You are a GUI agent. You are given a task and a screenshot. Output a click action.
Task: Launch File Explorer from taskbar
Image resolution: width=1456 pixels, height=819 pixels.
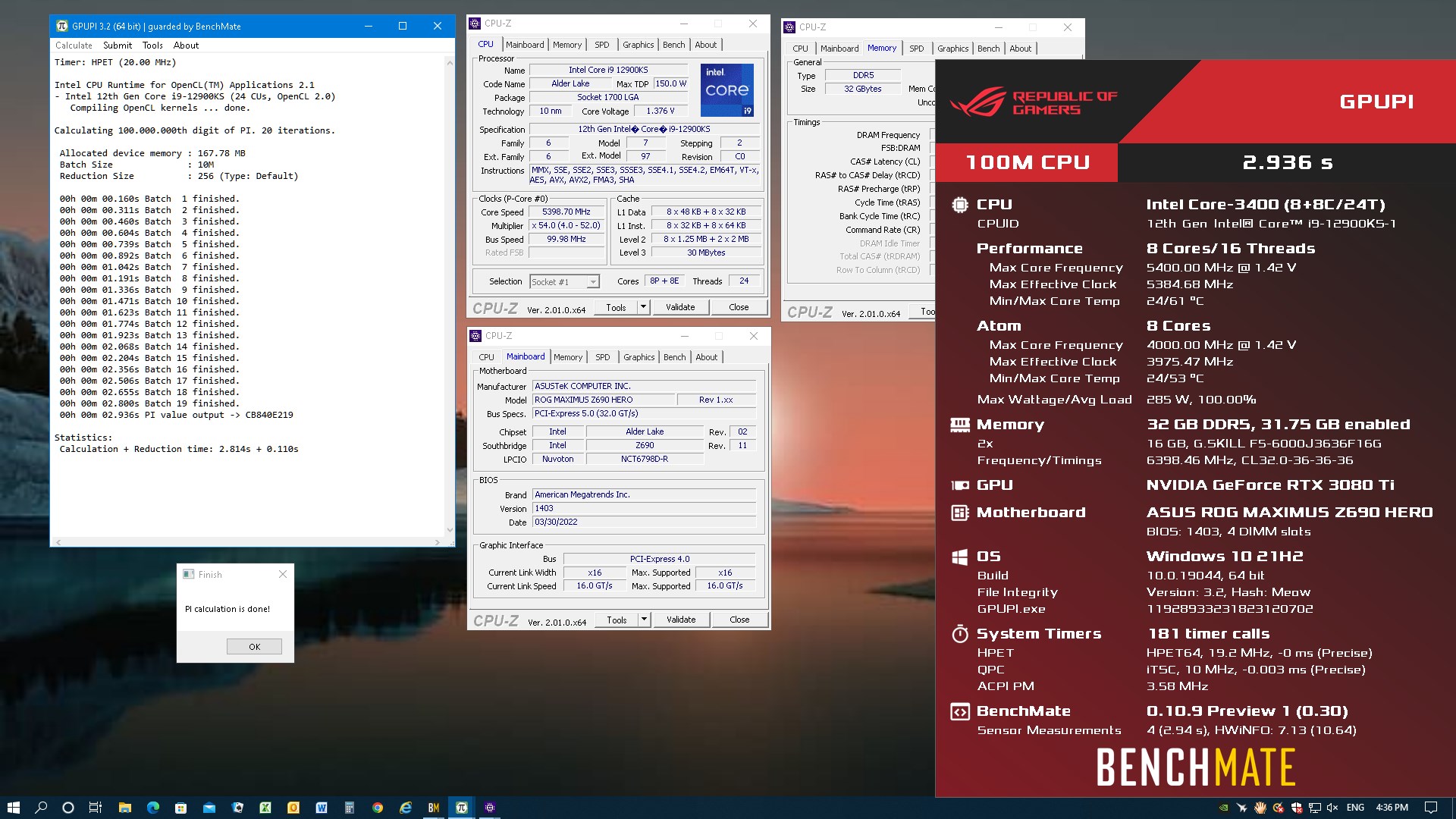click(124, 808)
